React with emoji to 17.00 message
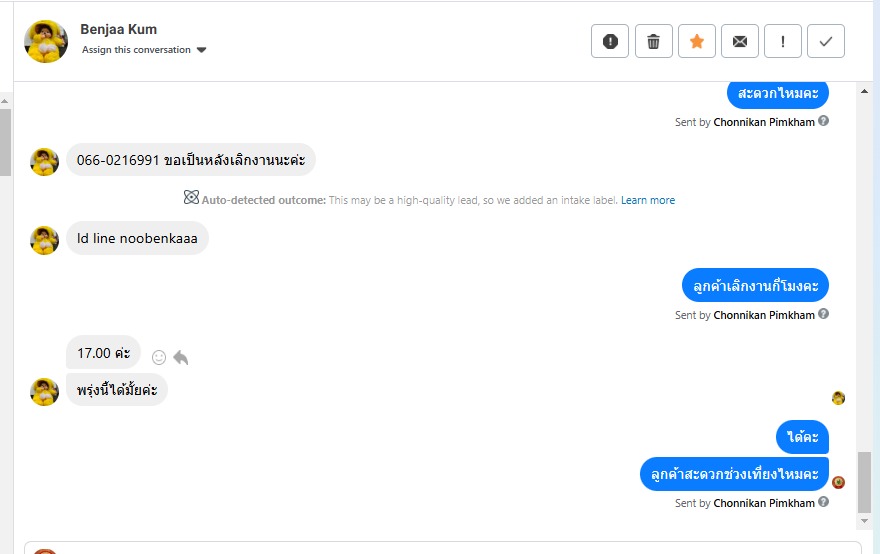Image resolution: width=880 pixels, height=554 pixels. (x=159, y=357)
